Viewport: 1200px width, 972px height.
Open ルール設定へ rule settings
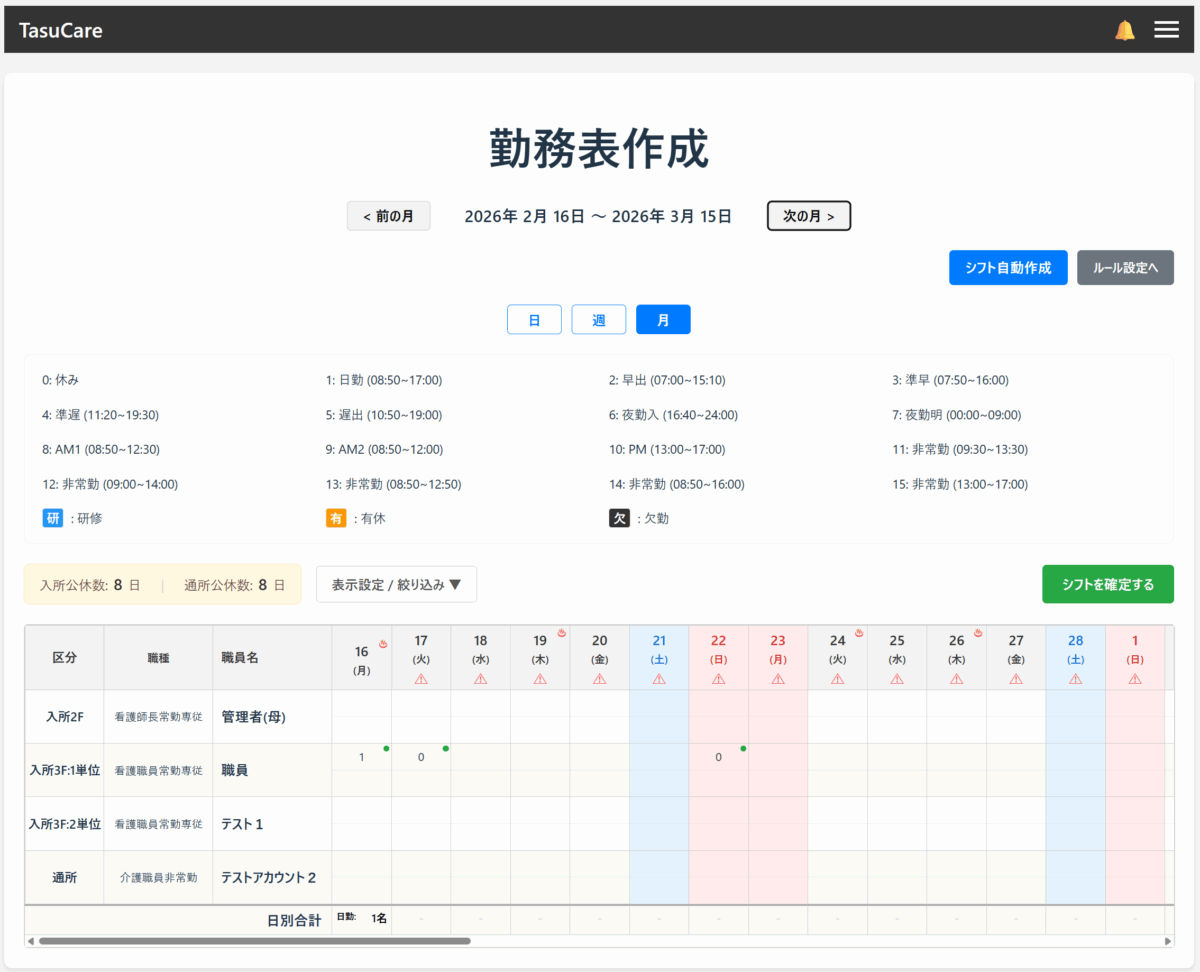click(1125, 268)
